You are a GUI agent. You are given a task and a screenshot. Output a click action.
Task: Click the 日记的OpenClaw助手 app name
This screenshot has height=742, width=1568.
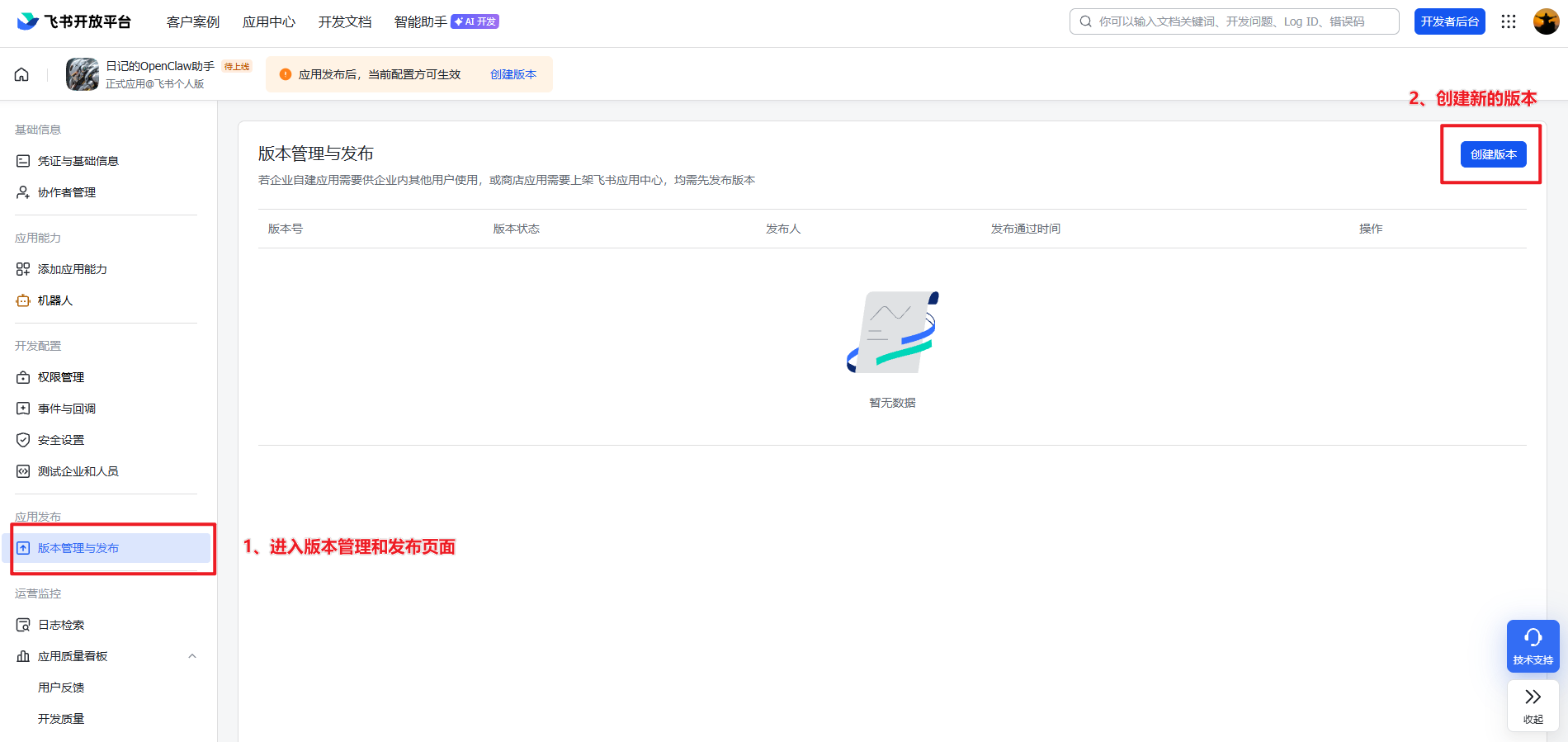pos(160,66)
